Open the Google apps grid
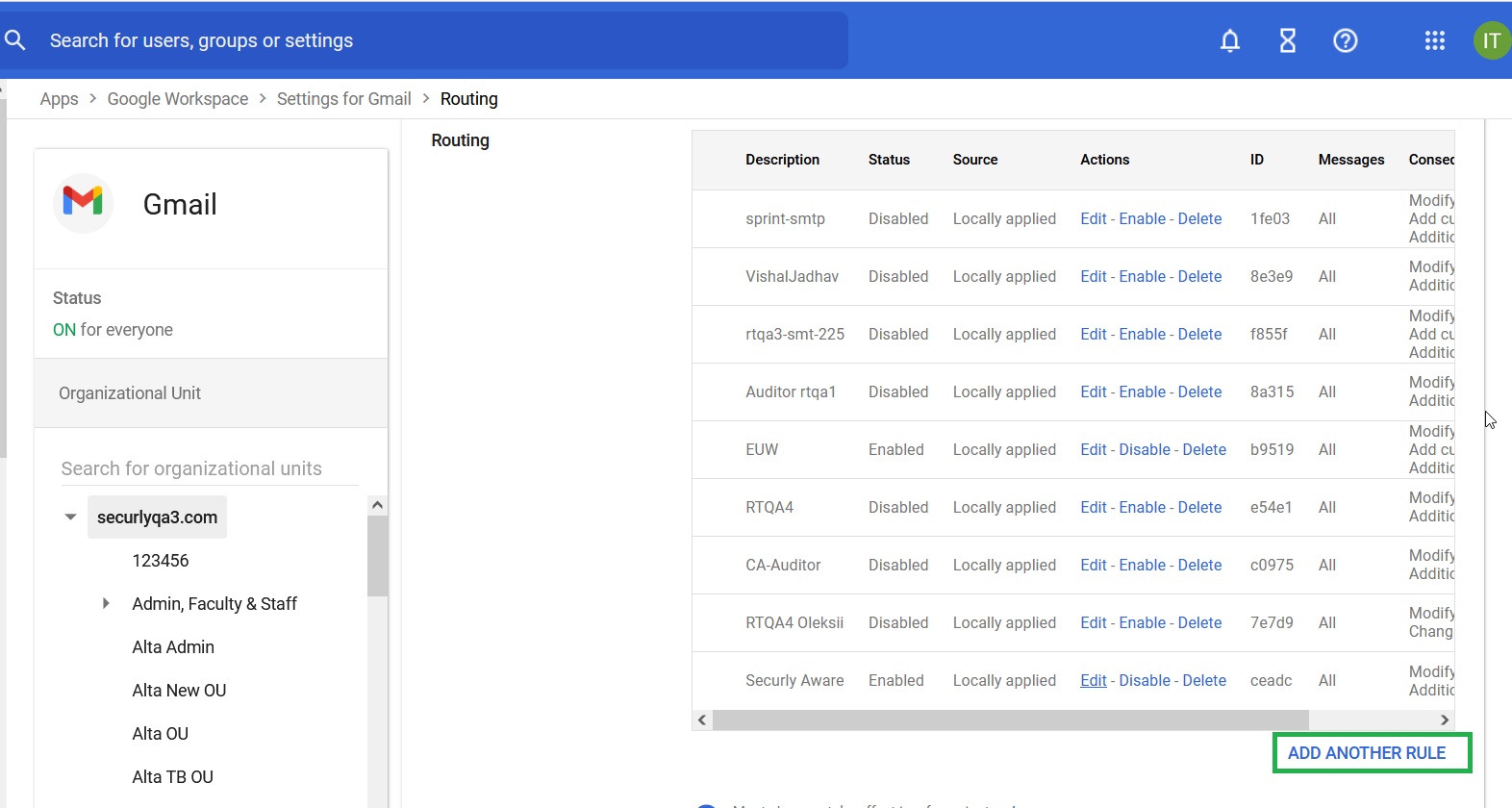This screenshot has height=808, width=1512. point(1434,40)
